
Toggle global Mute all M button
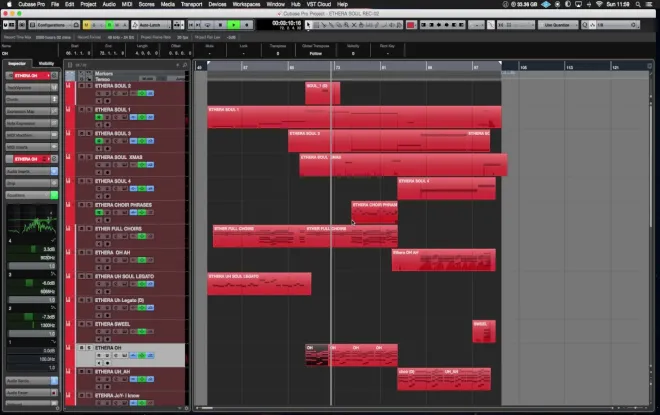(86, 25)
